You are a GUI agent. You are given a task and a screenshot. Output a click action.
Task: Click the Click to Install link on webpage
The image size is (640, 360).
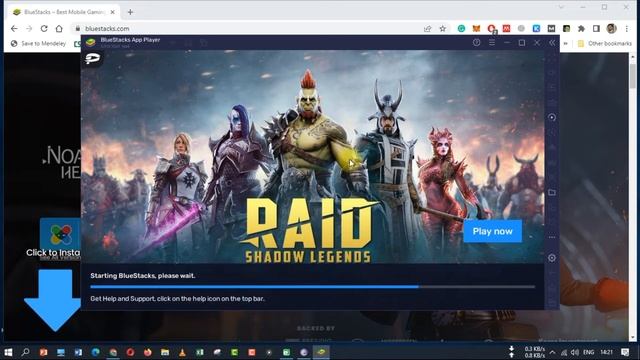(53, 253)
